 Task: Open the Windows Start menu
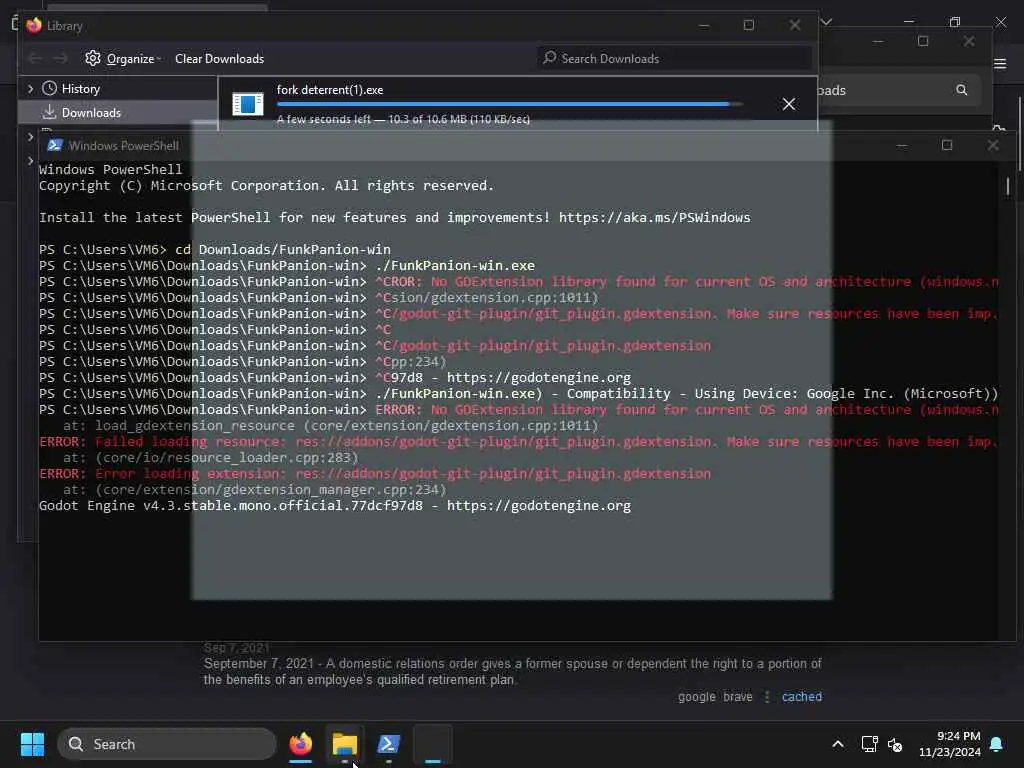(32, 744)
